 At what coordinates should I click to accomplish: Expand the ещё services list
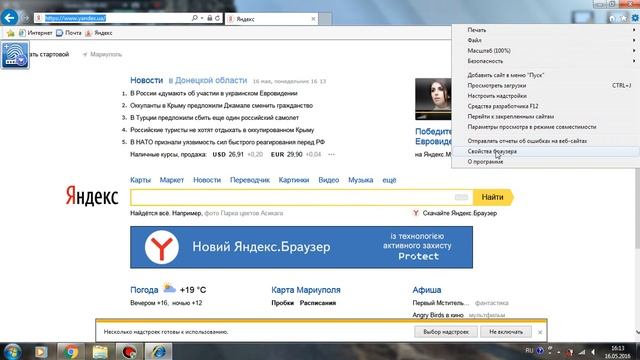pos(389,180)
